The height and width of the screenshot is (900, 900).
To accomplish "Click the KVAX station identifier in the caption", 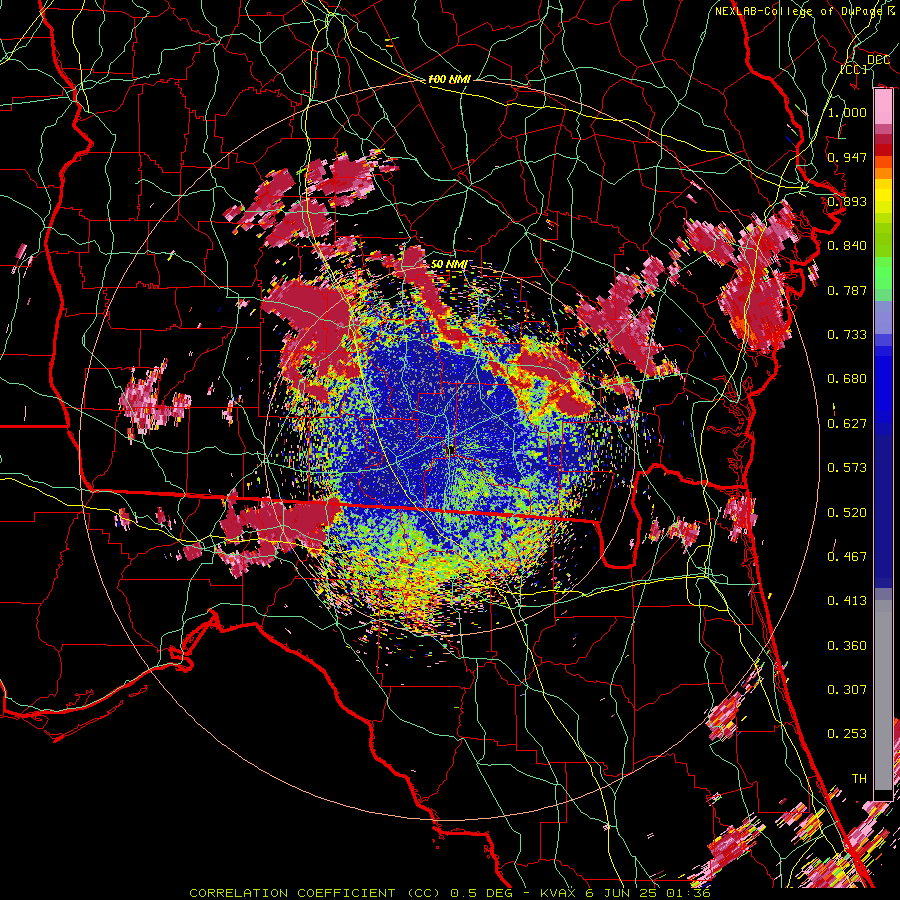I will 560,893.
